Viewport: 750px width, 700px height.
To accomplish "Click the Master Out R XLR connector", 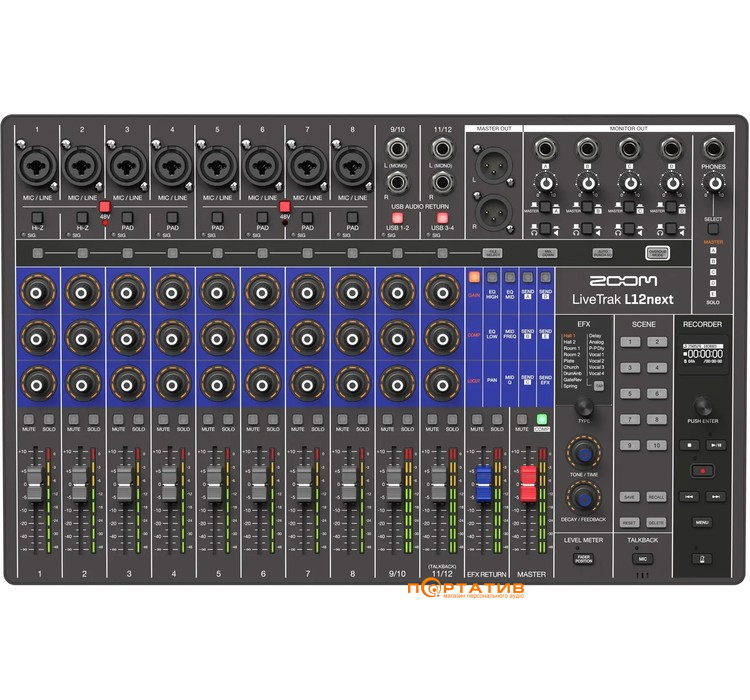I will click(493, 214).
